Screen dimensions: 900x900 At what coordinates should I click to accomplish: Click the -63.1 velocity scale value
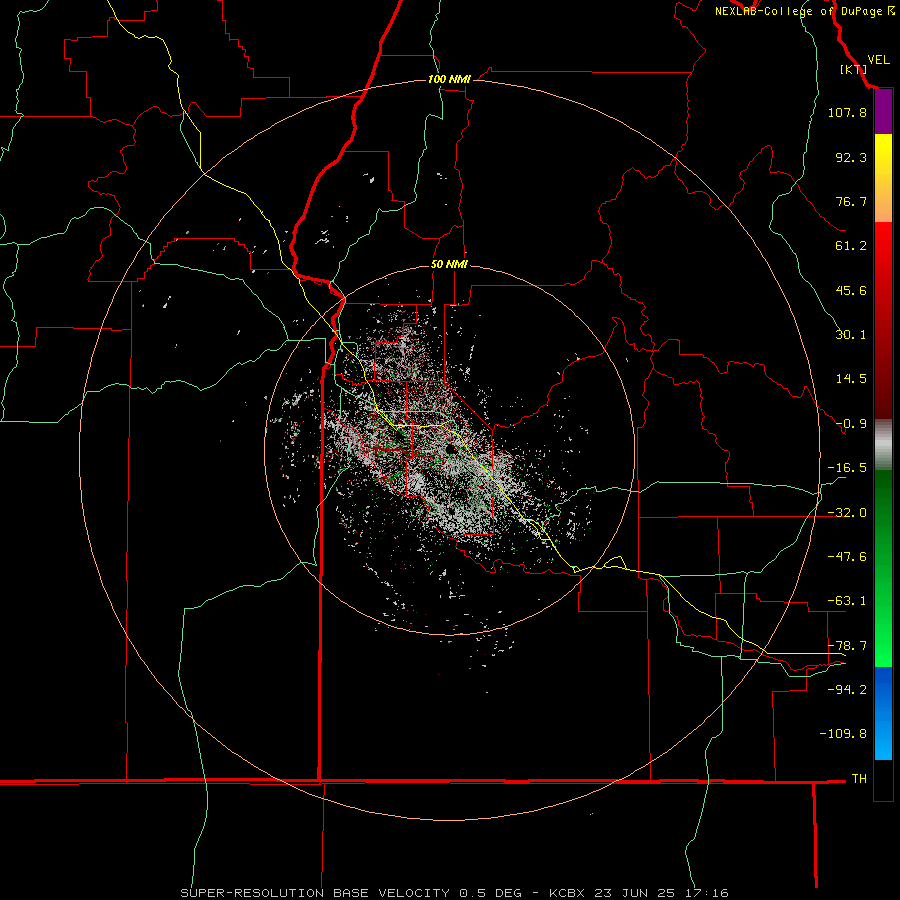tap(847, 601)
